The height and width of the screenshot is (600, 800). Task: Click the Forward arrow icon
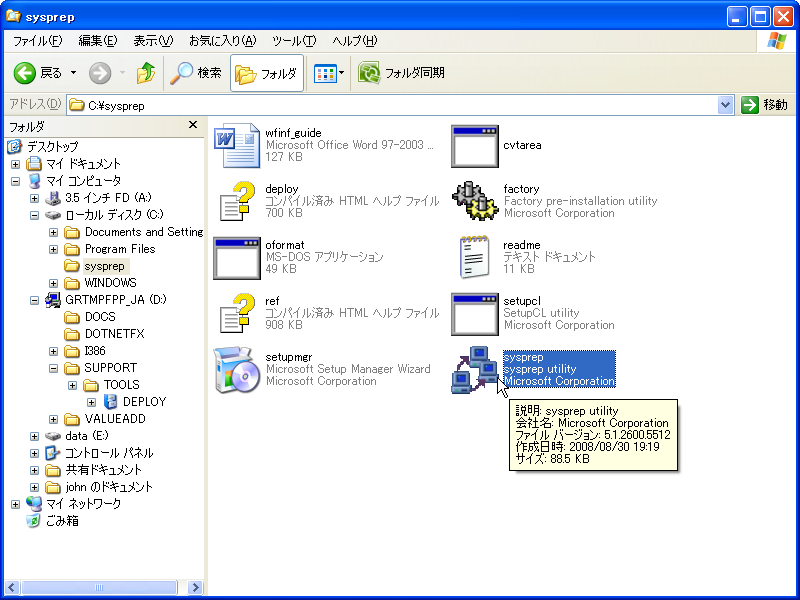coord(100,73)
